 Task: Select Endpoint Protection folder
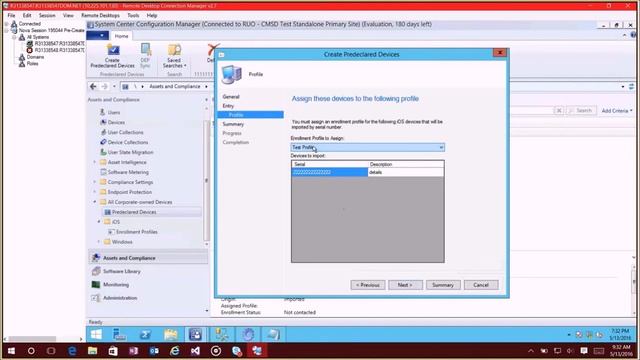coord(129,192)
